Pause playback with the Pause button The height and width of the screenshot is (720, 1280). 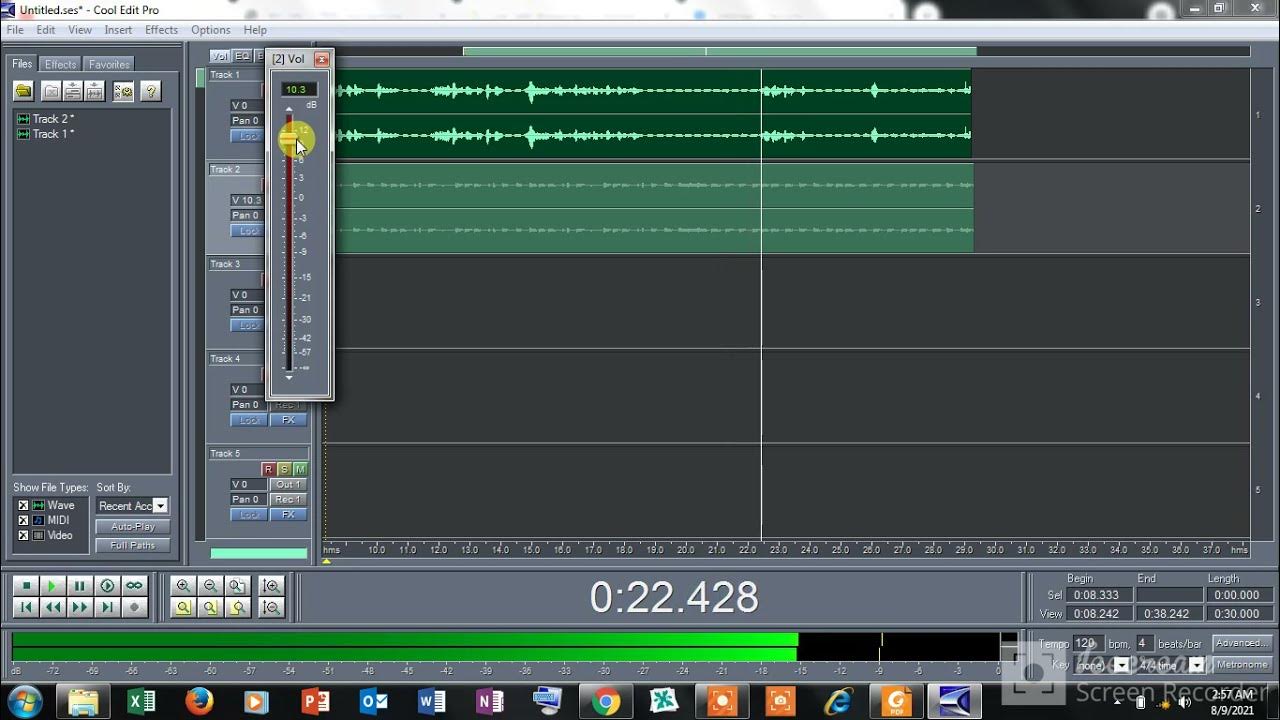tap(80, 586)
